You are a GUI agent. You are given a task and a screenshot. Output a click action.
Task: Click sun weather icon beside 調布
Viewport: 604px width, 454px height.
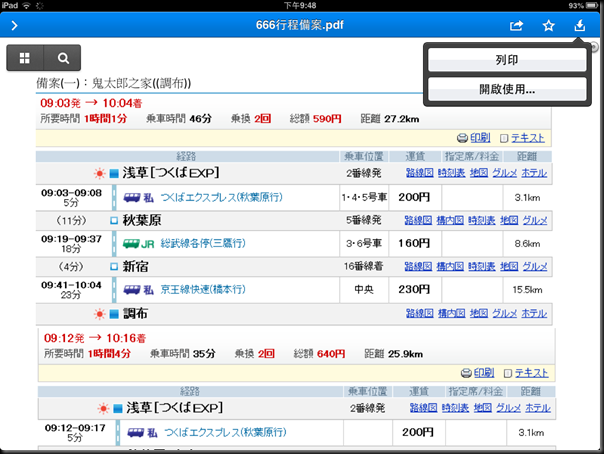click(x=99, y=314)
